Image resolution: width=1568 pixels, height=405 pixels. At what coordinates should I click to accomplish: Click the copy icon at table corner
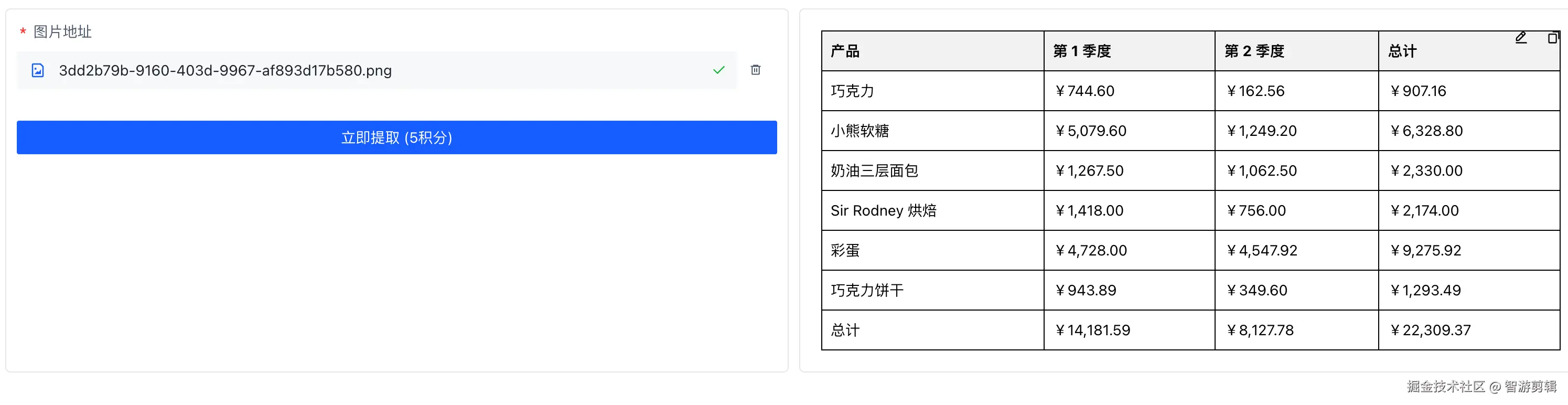click(x=1553, y=38)
